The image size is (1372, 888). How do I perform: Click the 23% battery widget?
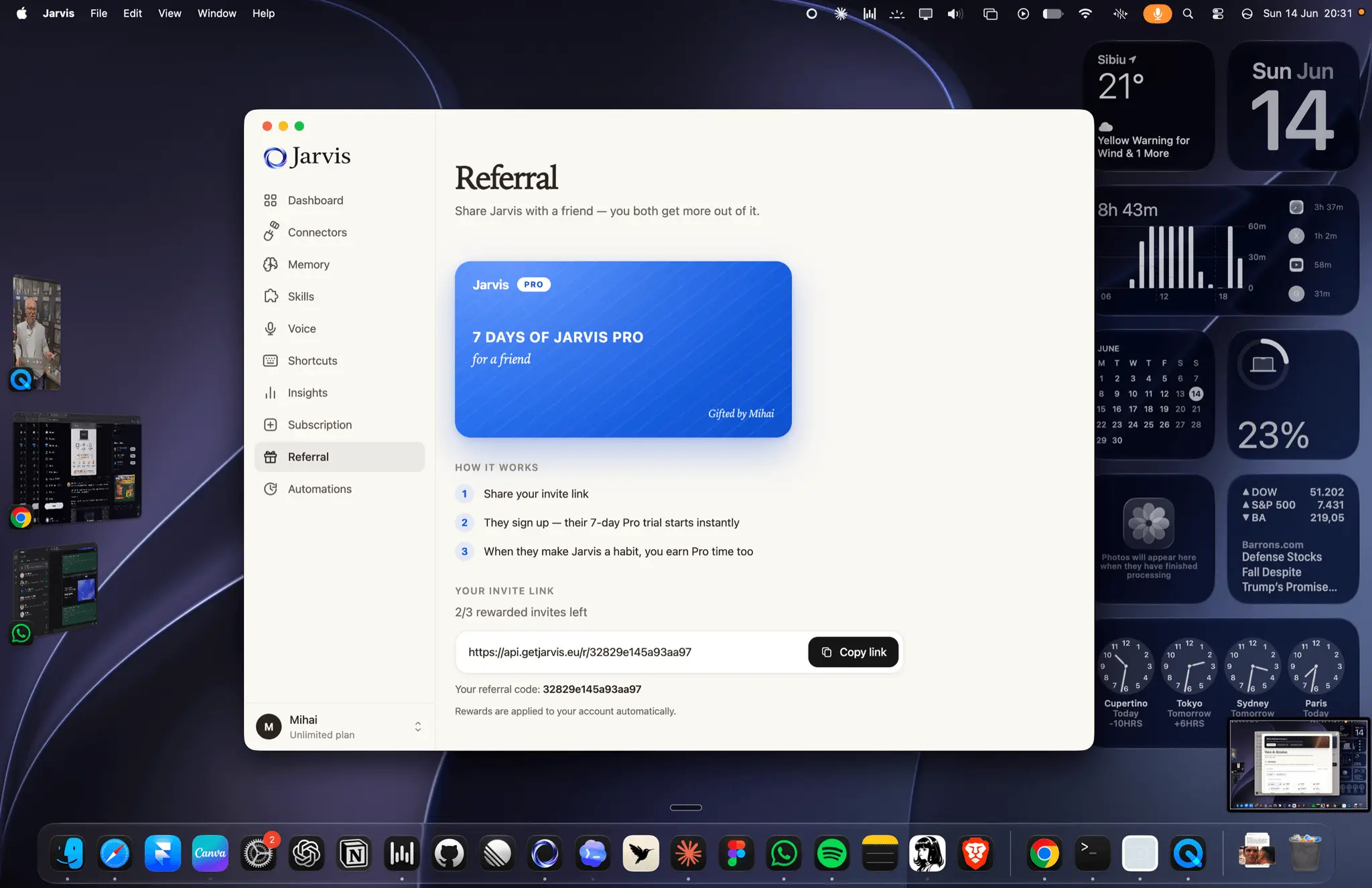pos(1292,394)
